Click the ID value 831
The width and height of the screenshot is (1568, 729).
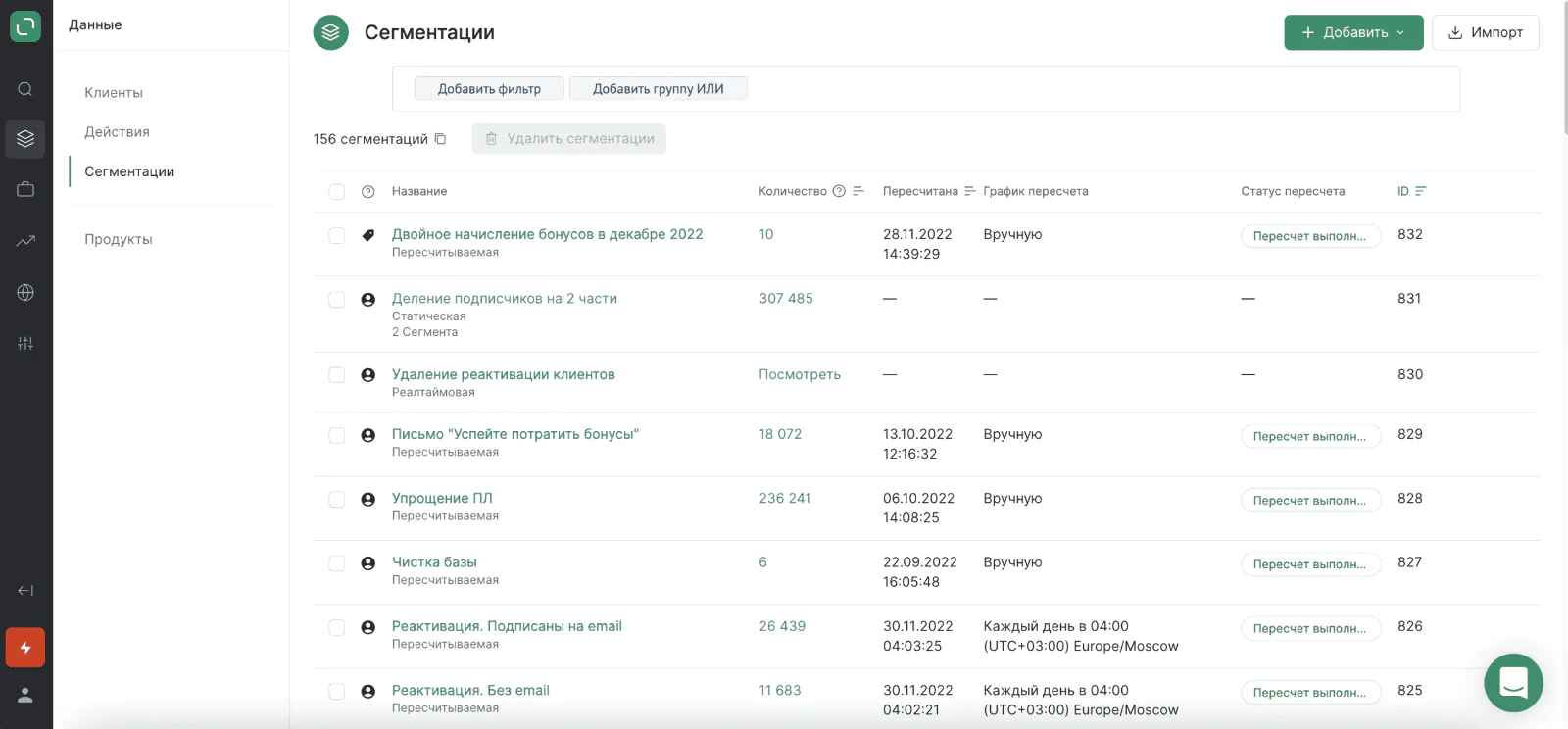click(1409, 298)
